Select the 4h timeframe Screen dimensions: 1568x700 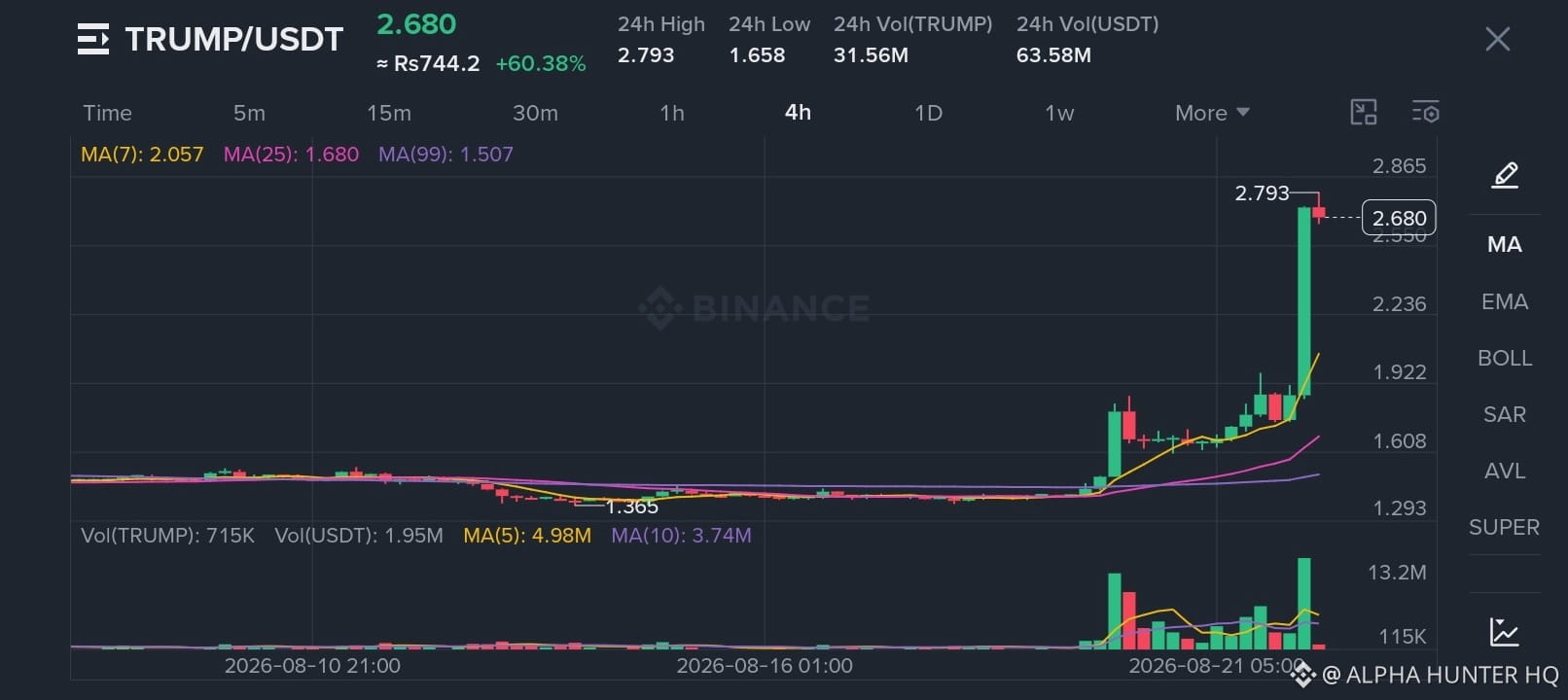coord(798,113)
